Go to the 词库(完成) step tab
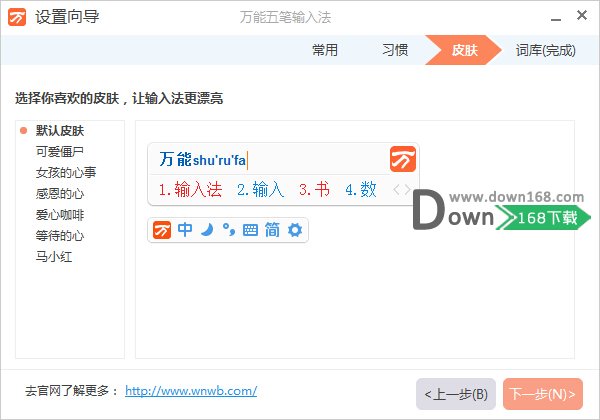The height and width of the screenshot is (420, 600). click(546, 50)
